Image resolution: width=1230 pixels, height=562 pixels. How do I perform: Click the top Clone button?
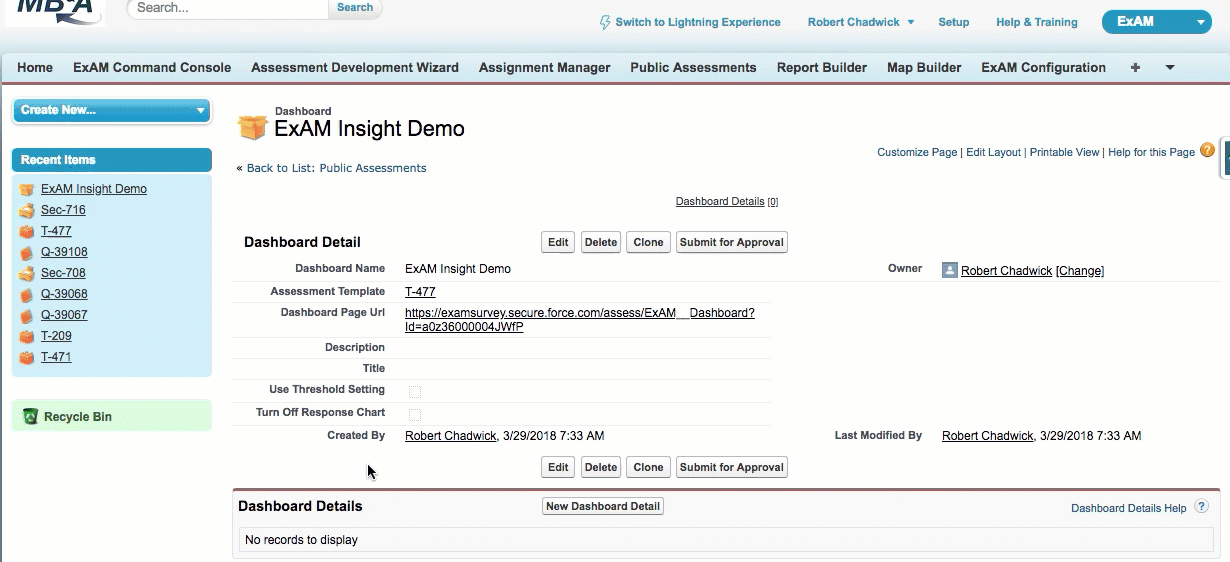(648, 242)
